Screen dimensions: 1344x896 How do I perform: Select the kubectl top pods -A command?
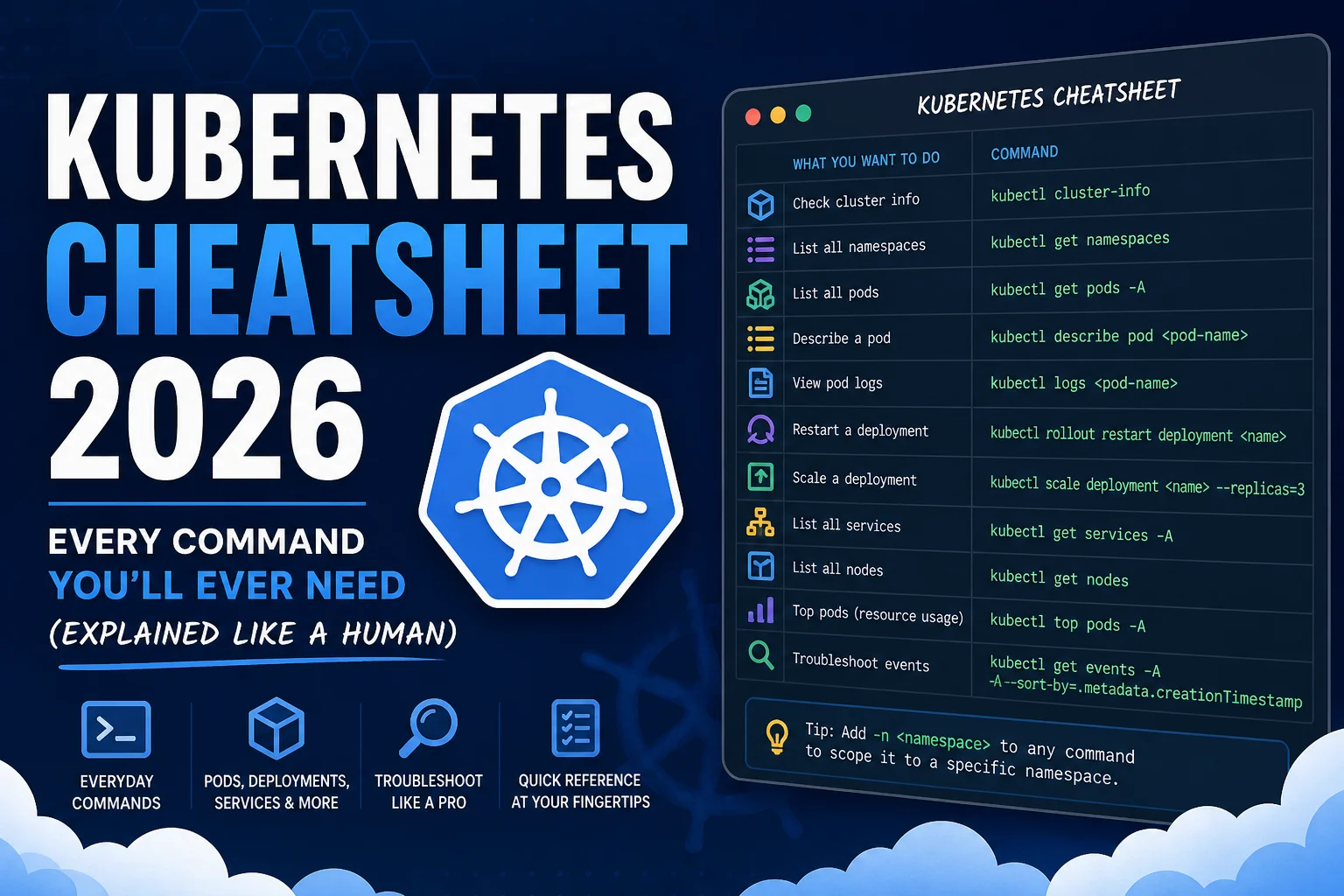click(1067, 623)
